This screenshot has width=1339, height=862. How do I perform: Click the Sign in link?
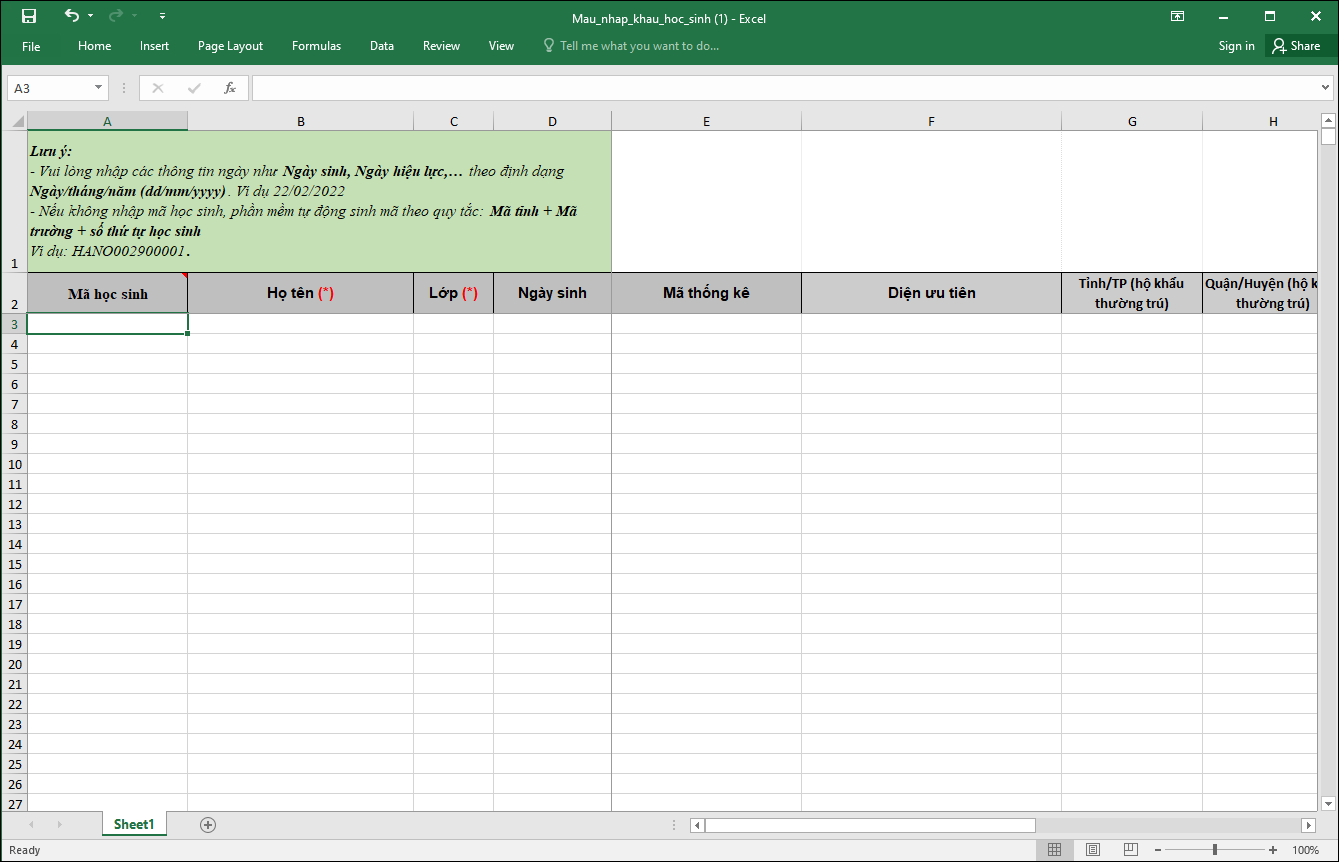(x=1236, y=46)
